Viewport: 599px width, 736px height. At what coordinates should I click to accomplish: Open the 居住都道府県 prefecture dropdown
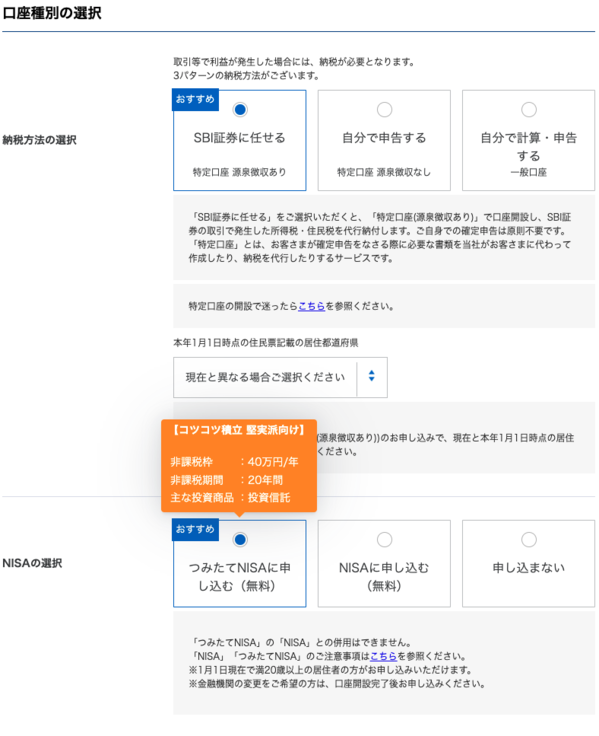280,377
